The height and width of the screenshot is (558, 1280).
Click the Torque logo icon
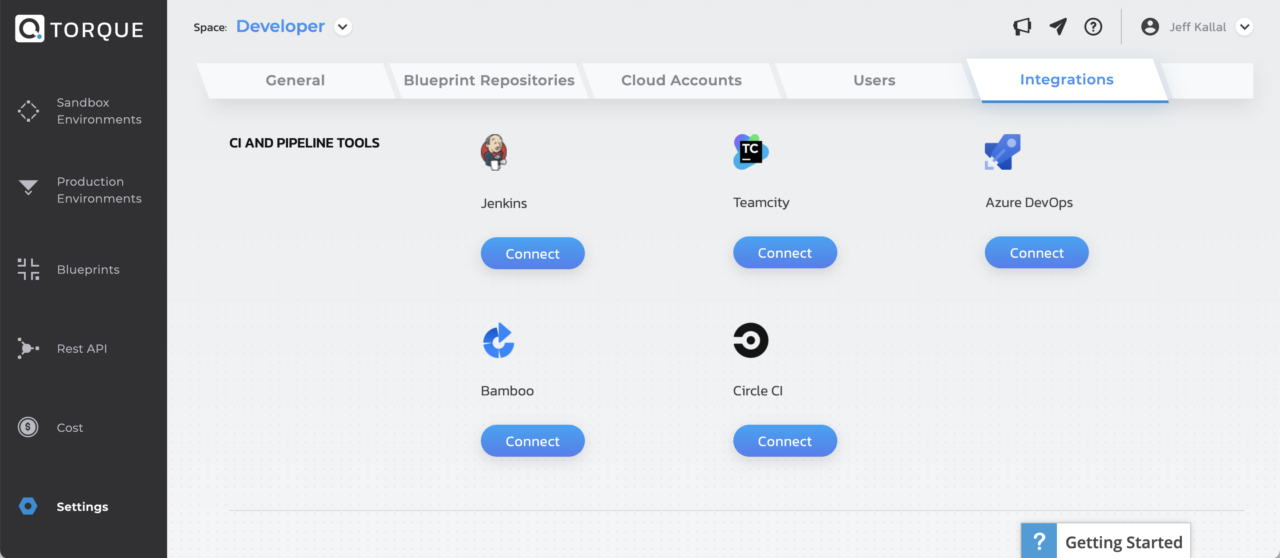[x=30, y=29]
